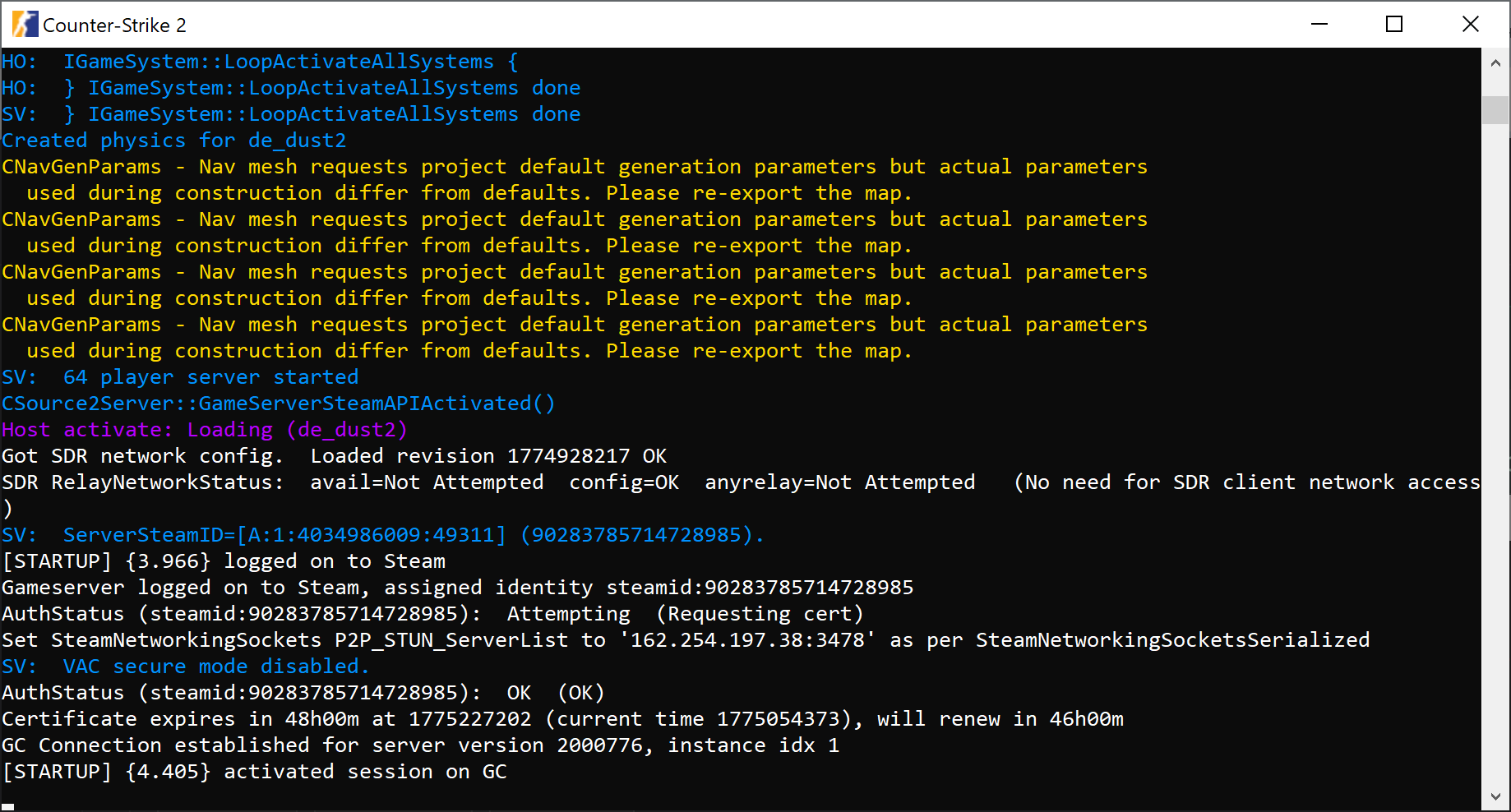This screenshot has width=1511, height=812.
Task: Click the 'Certificate expires in 48h00m' line
Action: pyautogui.click(x=561, y=719)
